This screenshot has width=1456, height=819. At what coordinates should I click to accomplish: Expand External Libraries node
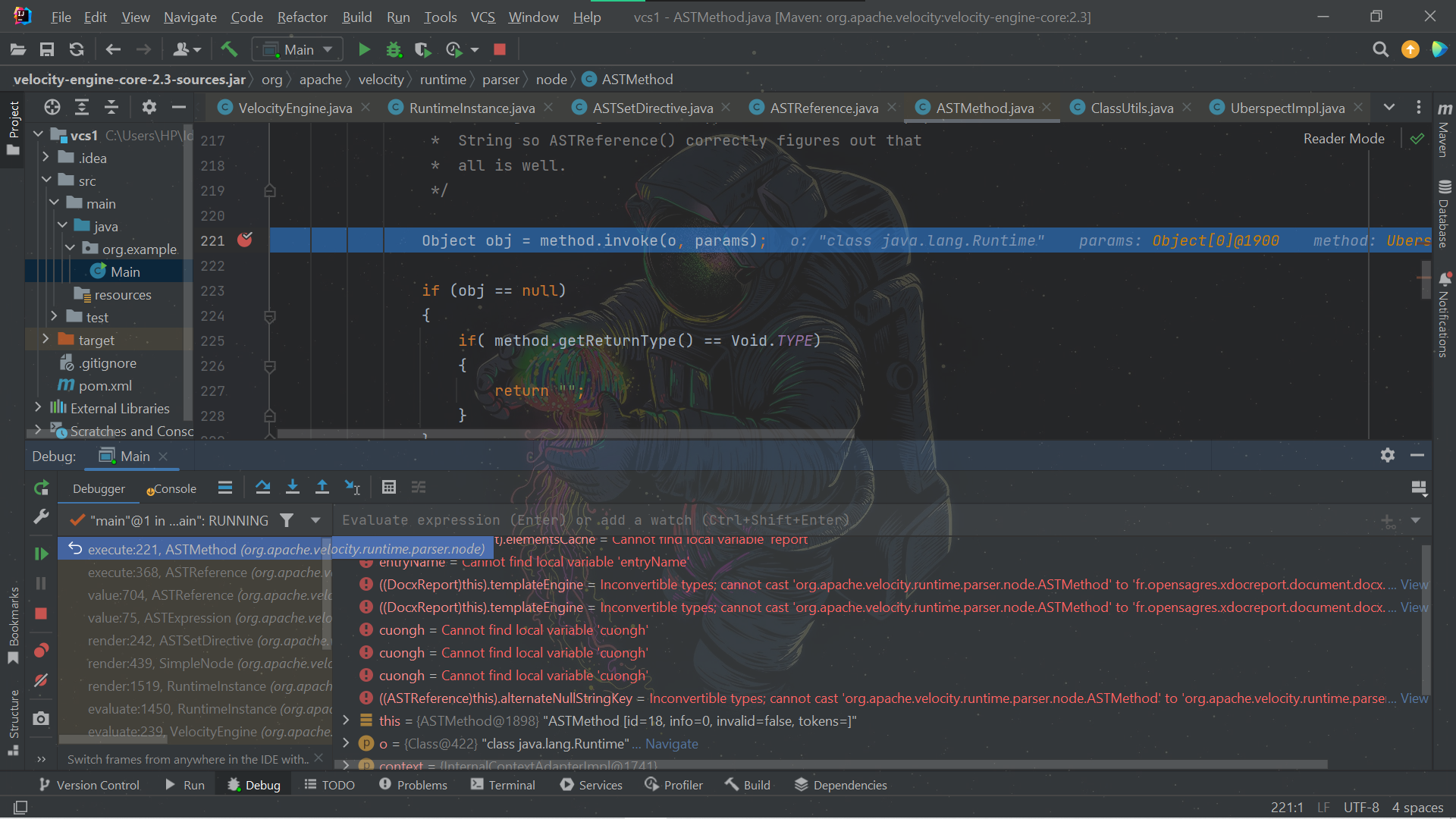coord(39,408)
